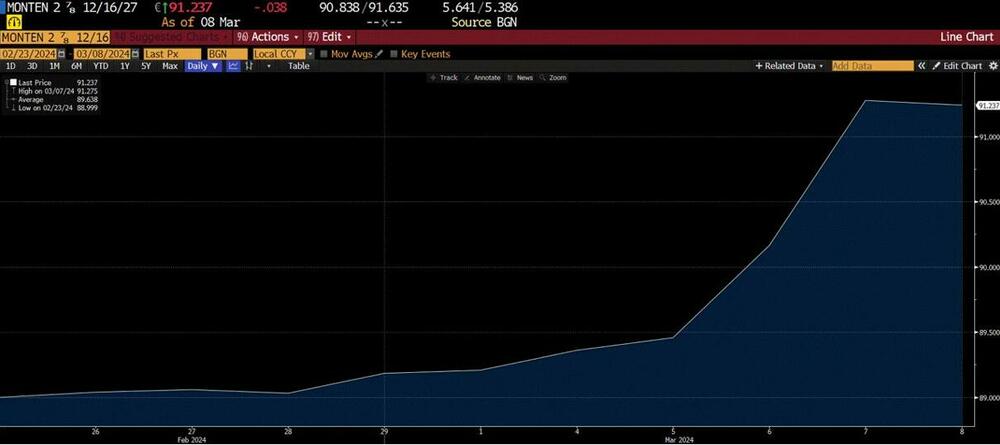Open the start date calendar picker

(x=61, y=54)
